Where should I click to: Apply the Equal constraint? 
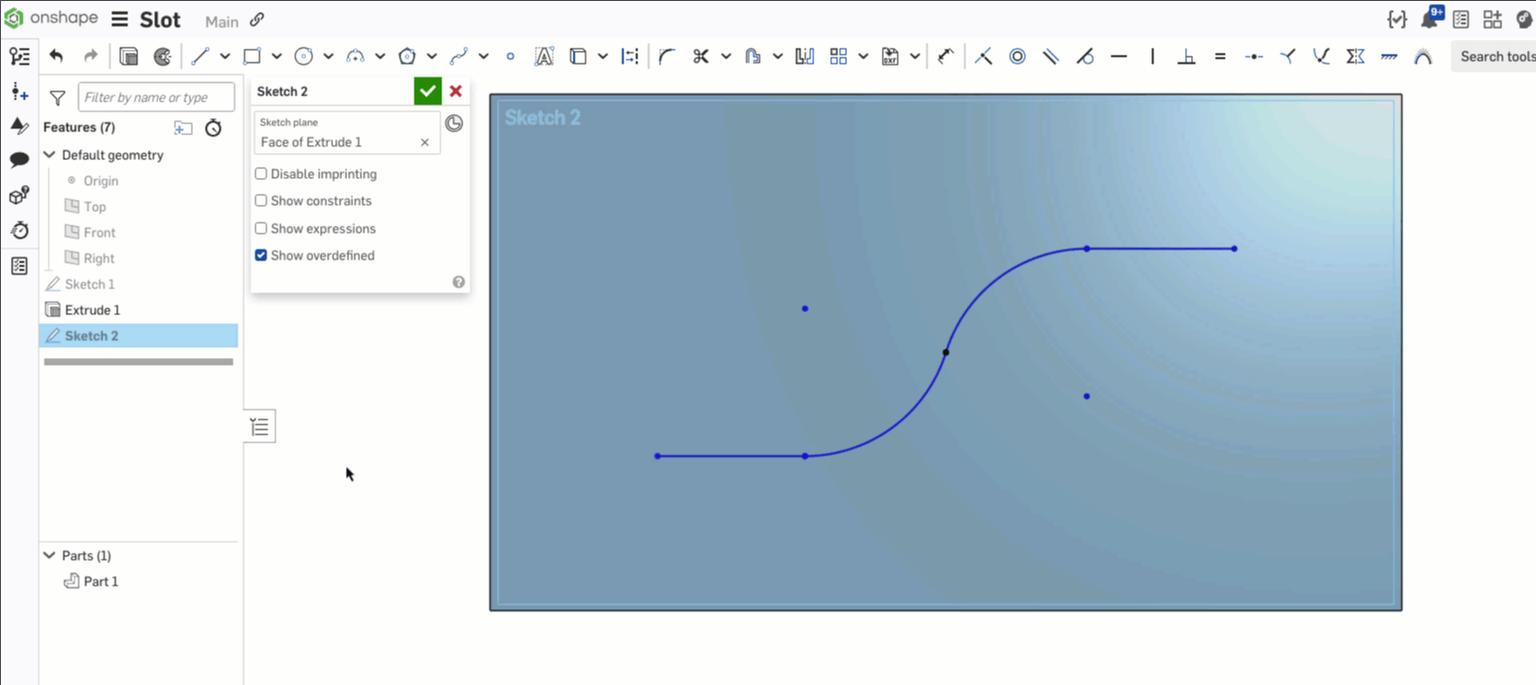tap(1220, 56)
